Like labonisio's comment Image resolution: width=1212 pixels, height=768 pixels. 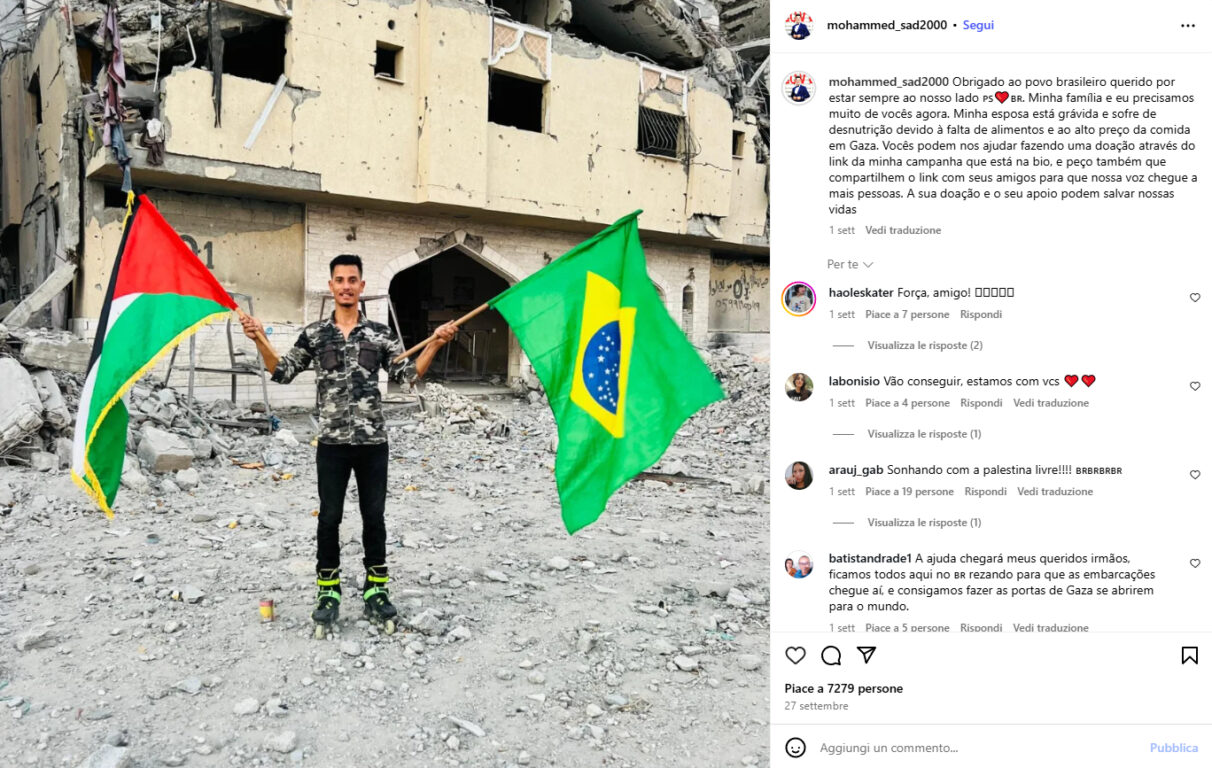pyautogui.click(x=1195, y=386)
